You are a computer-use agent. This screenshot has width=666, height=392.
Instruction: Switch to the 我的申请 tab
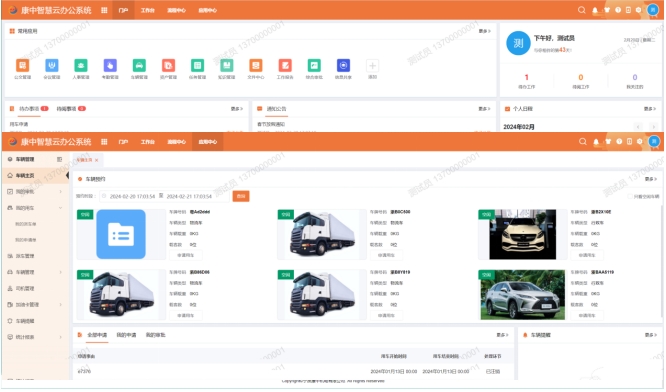tap(126, 336)
